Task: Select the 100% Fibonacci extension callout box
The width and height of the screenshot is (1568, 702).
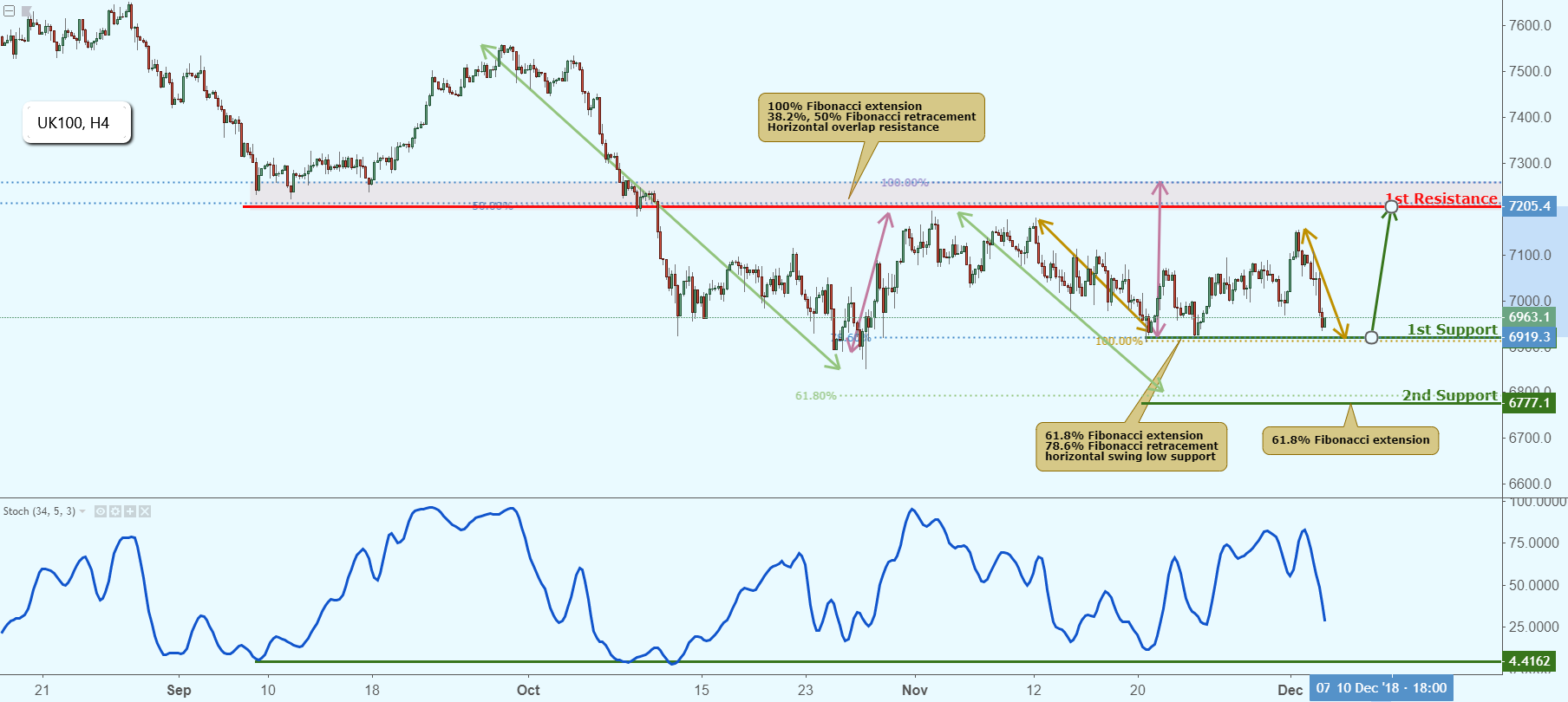Action: click(872, 117)
